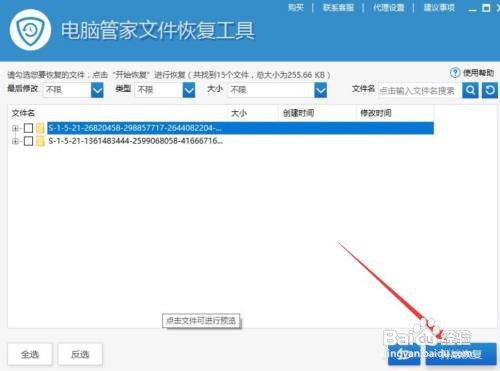
Task: Click the 大小 combo box showing 不限
Action: [x=277, y=90]
